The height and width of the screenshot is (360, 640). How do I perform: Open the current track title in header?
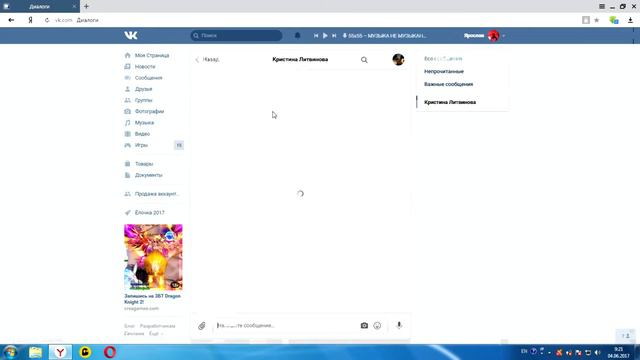387,36
